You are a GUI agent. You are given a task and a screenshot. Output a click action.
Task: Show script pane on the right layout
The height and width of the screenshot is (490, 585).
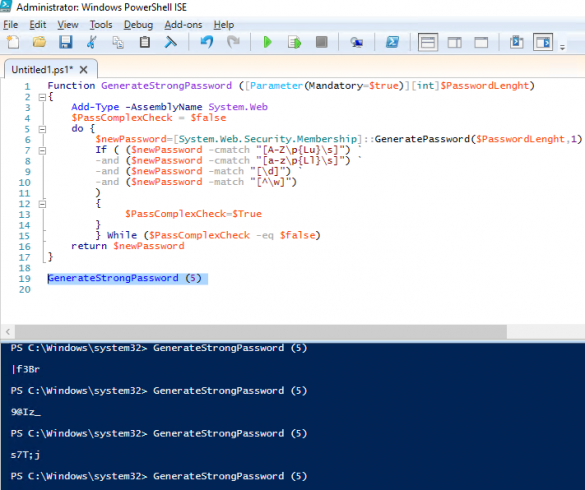pos(454,42)
